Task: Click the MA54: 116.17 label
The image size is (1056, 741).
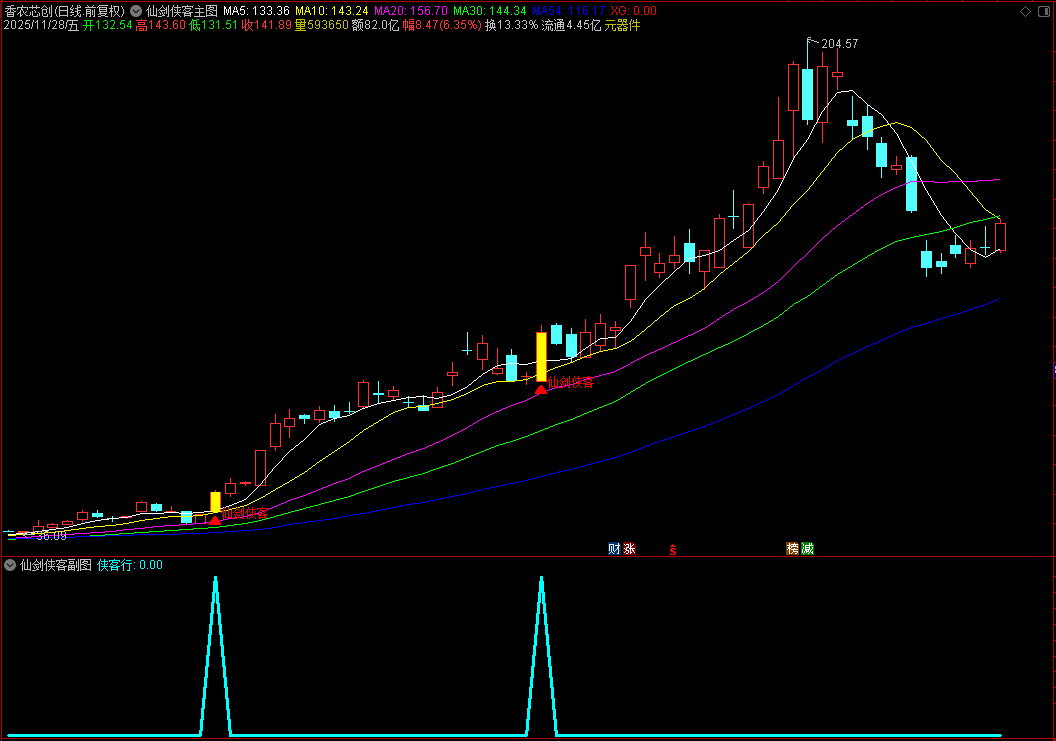Action: (568, 11)
